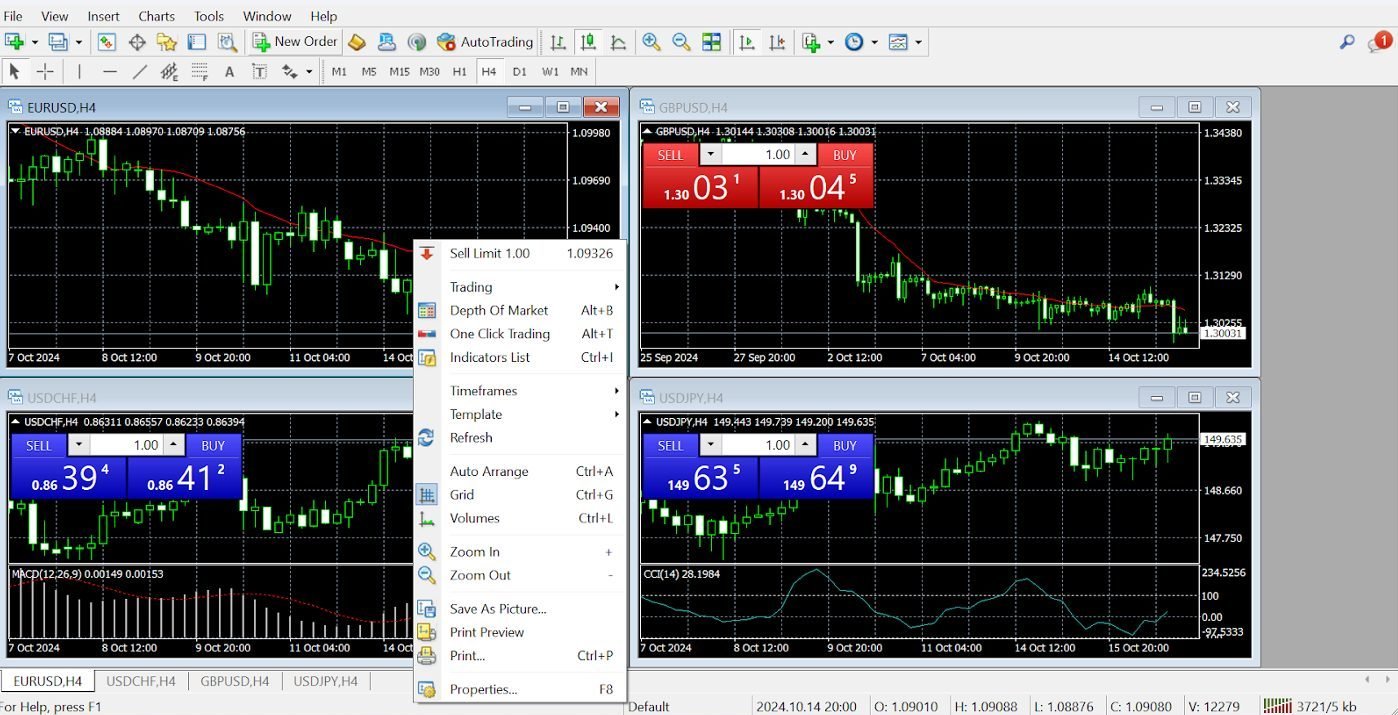Open the Insert menu
The image size is (1398, 715).
(103, 16)
